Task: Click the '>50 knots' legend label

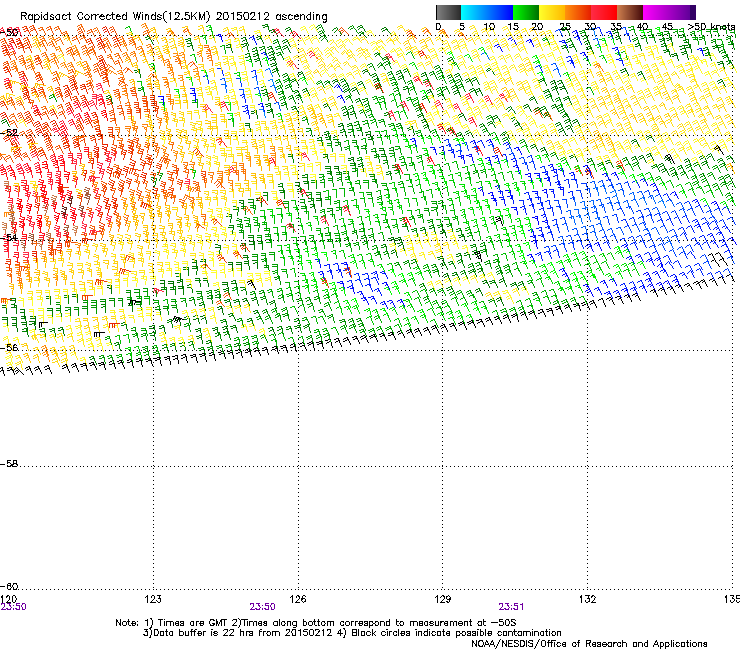Action: click(711, 27)
